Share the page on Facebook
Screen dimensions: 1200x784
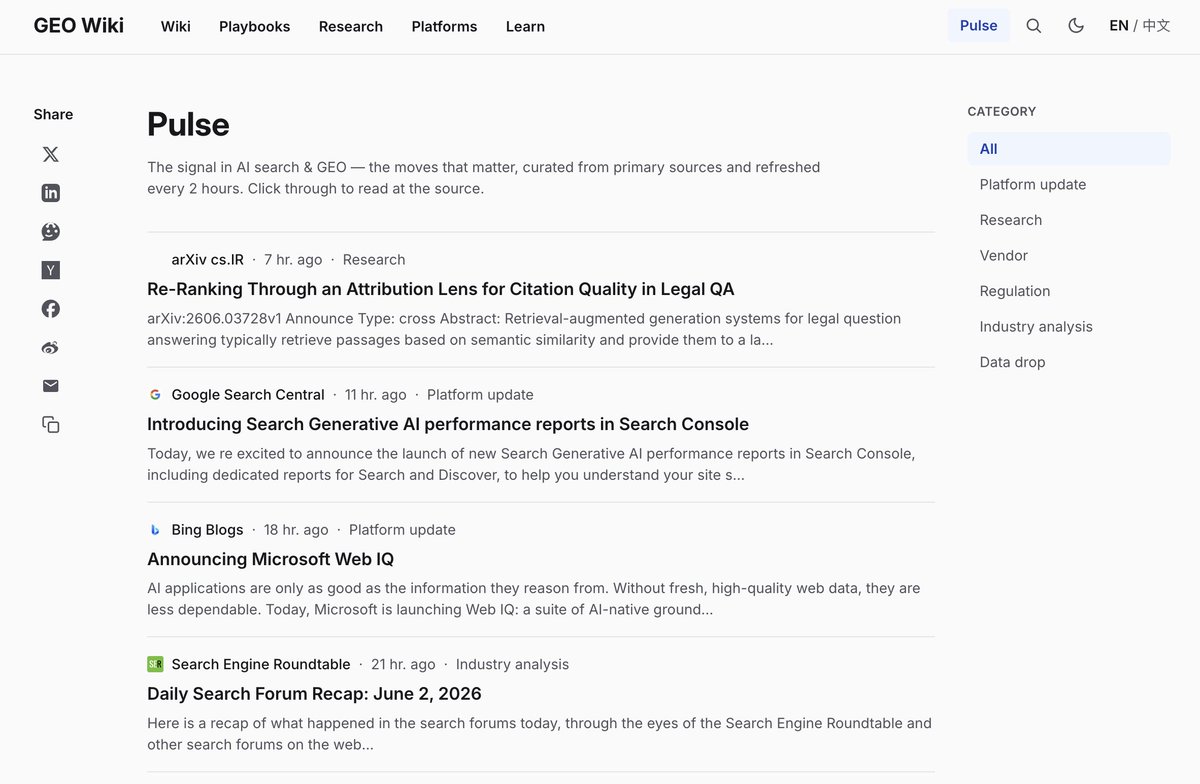pyautogui.click(x=51, y=309)
